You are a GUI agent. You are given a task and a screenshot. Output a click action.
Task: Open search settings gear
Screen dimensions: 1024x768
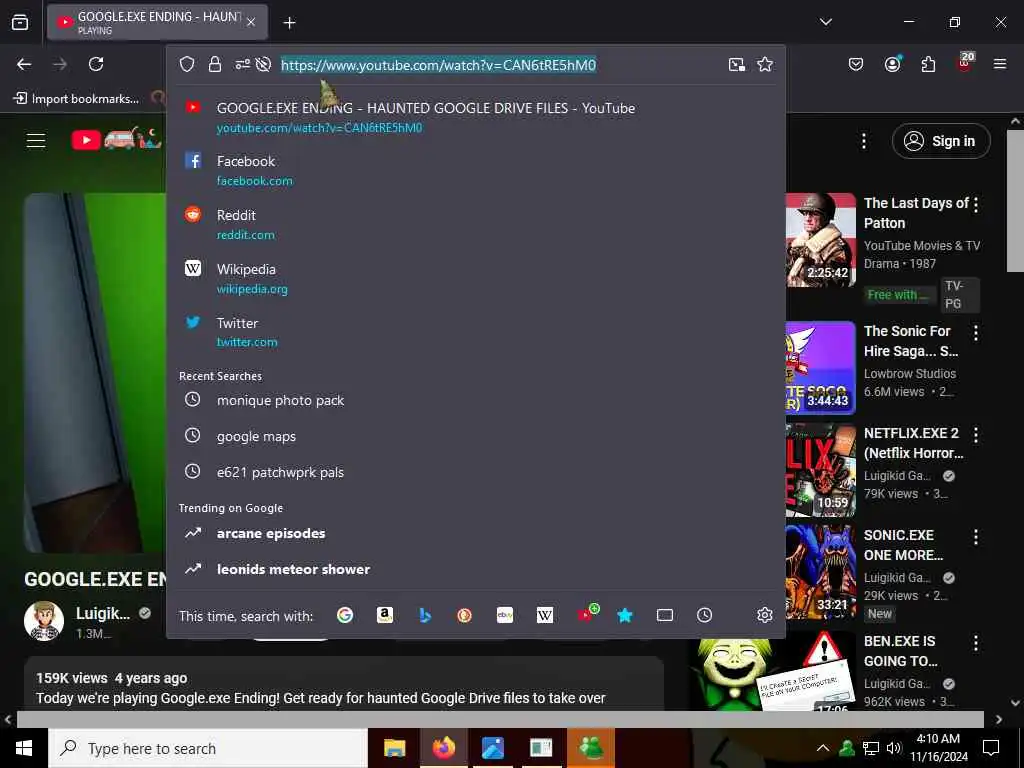pos(765,615)
